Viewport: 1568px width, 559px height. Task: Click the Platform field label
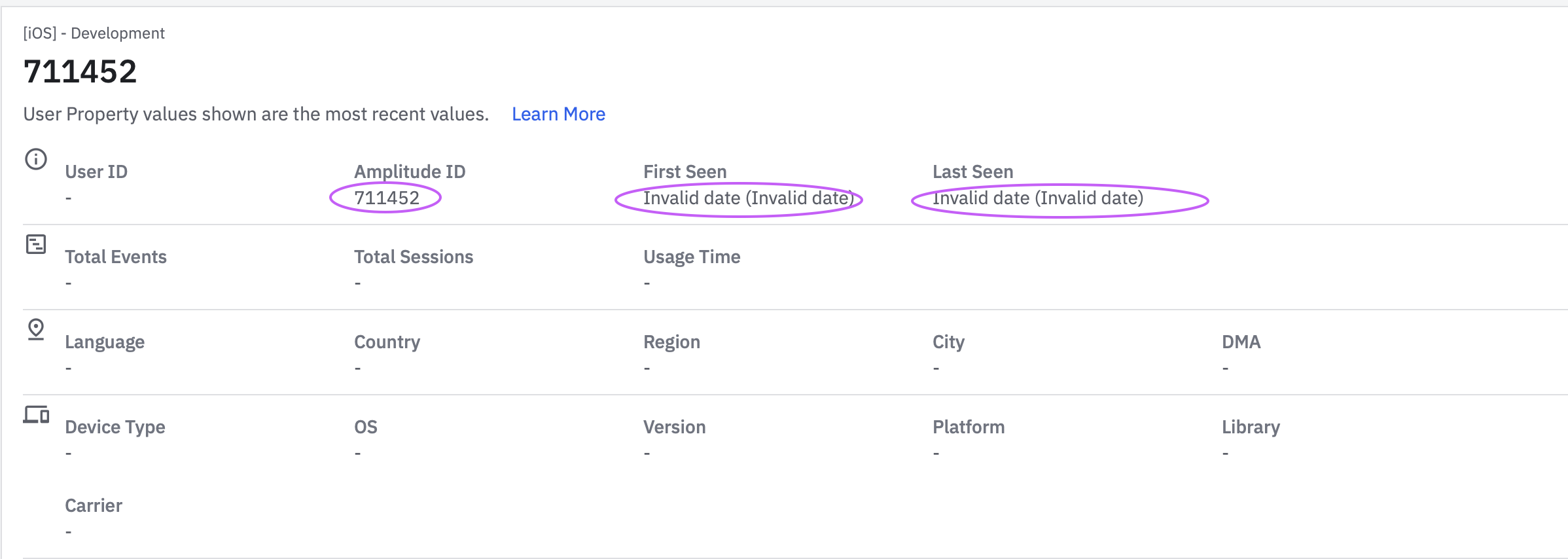(x=968, y=427)
